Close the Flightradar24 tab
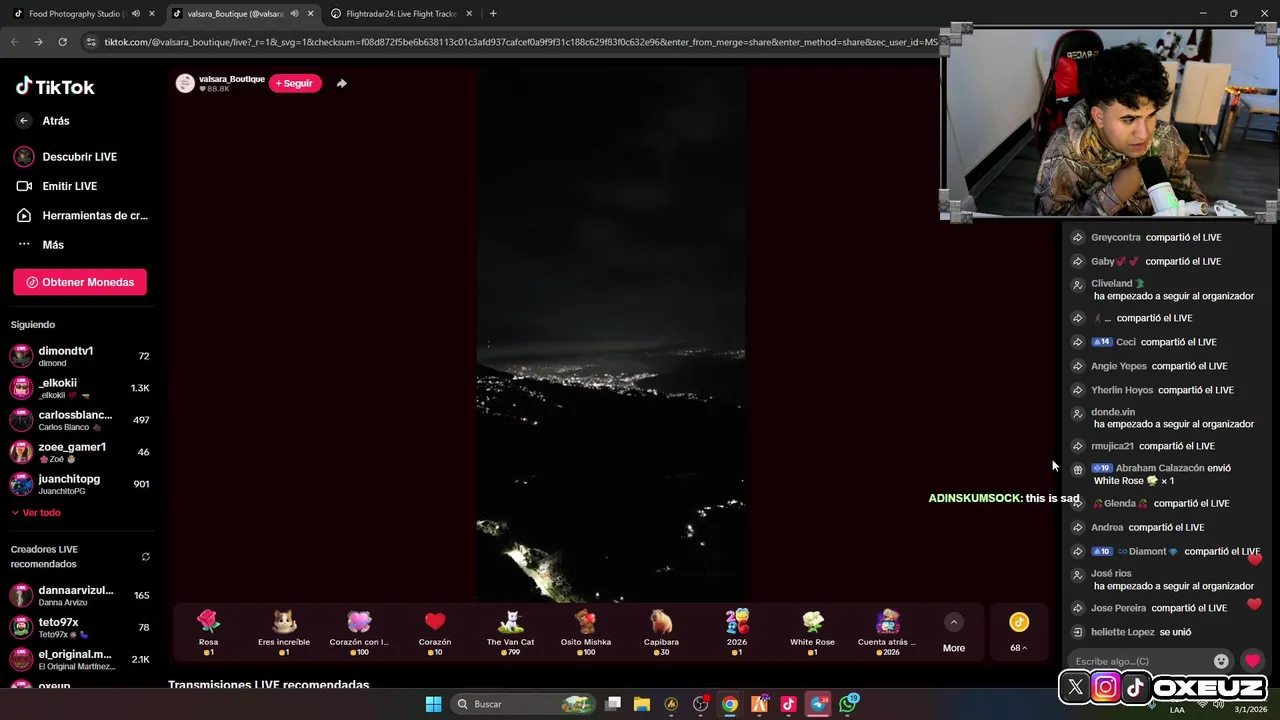 click(469, 14)
